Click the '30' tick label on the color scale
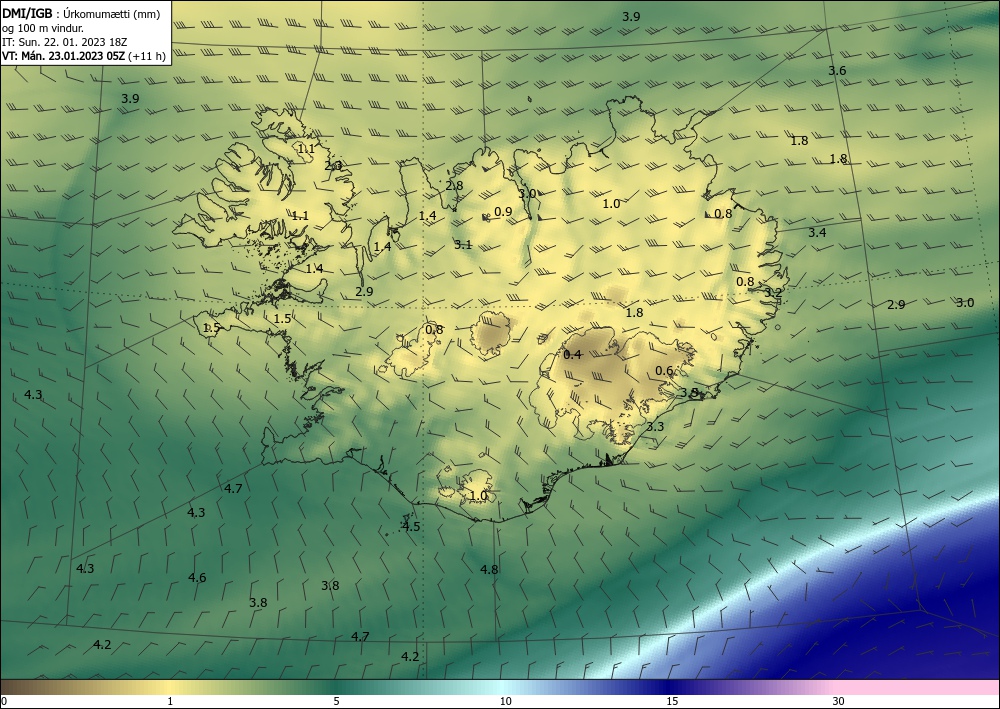 [x=839, y=702]
